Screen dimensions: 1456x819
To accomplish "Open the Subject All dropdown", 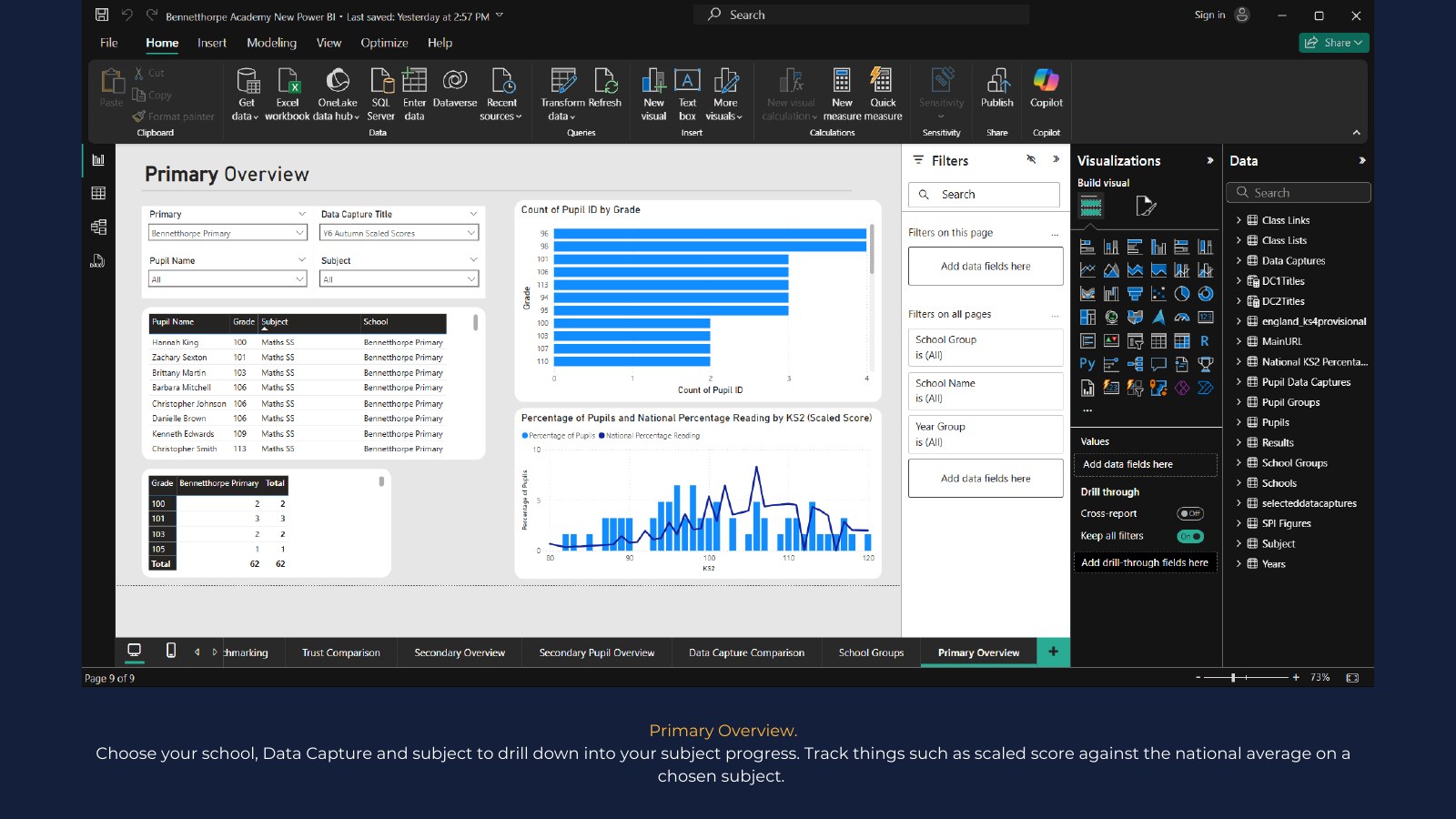I will [399, 279].
